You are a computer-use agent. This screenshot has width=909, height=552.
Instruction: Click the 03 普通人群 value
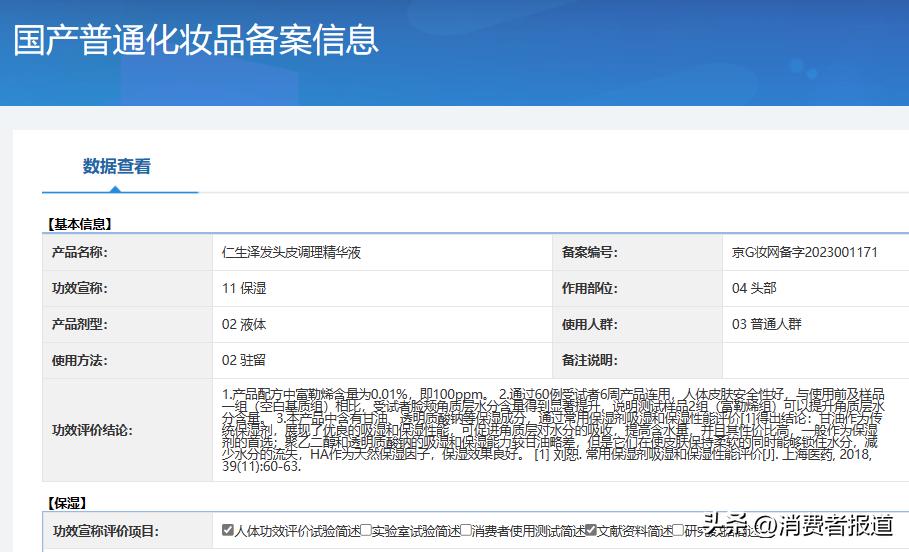(x=766, y=324)
